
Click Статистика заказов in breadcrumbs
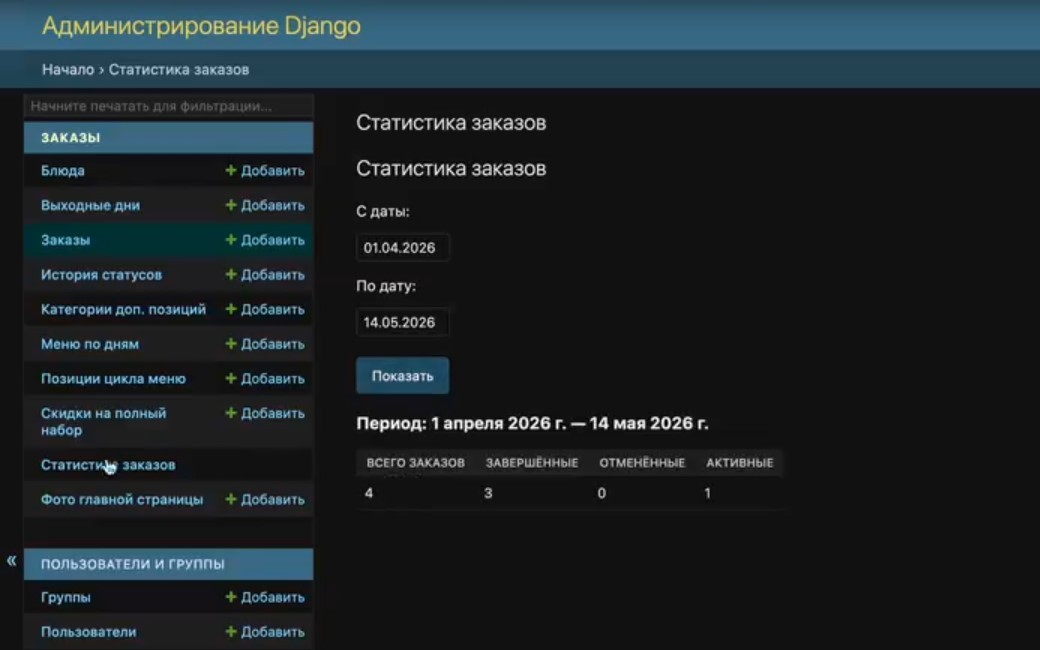[178, 69]
